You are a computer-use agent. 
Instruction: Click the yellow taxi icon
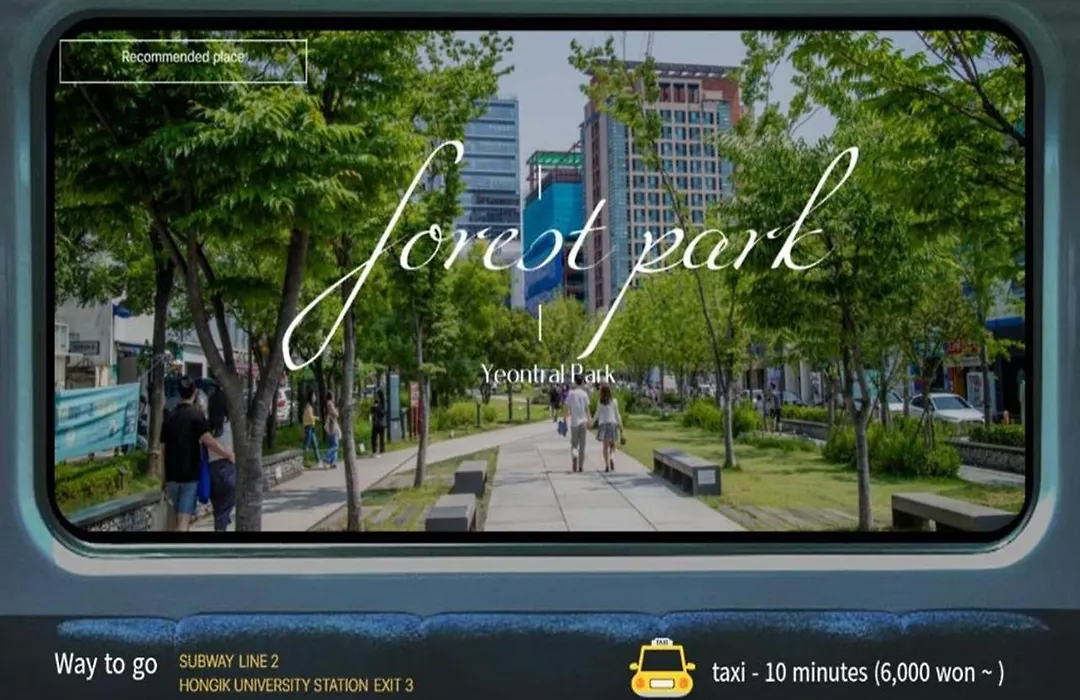[662, 668]
